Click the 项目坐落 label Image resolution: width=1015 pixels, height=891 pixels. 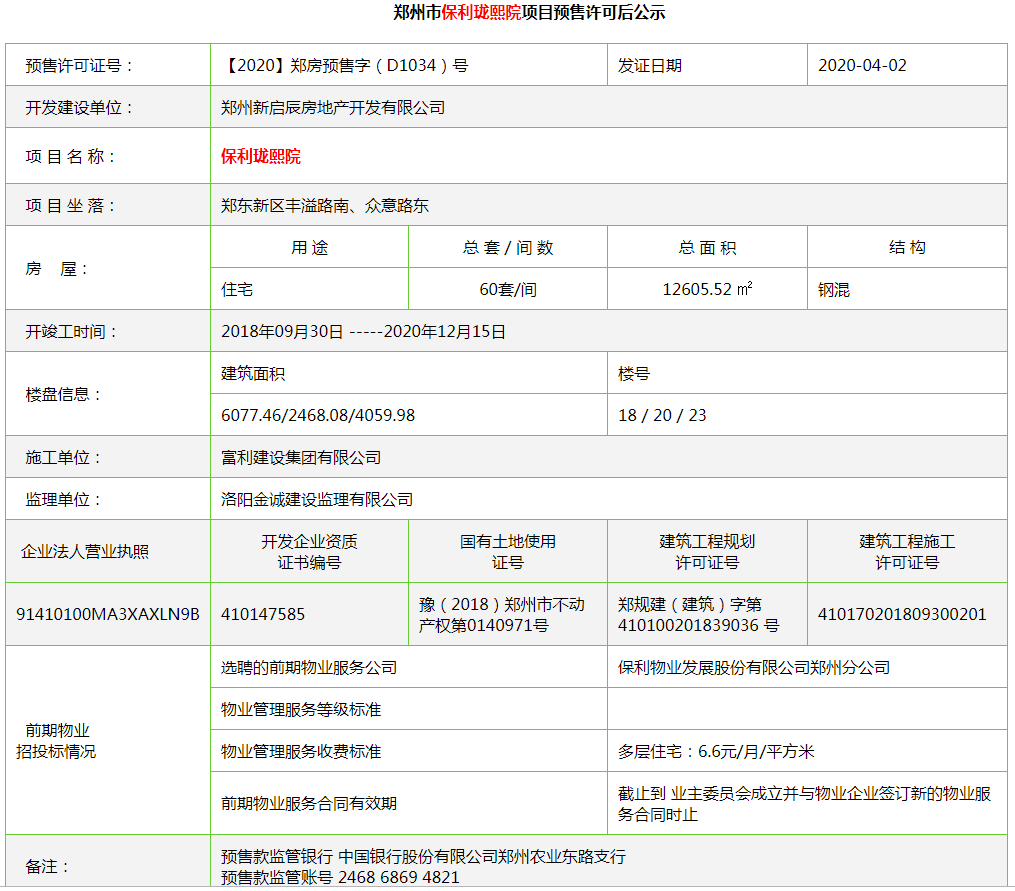pos(71,205)
